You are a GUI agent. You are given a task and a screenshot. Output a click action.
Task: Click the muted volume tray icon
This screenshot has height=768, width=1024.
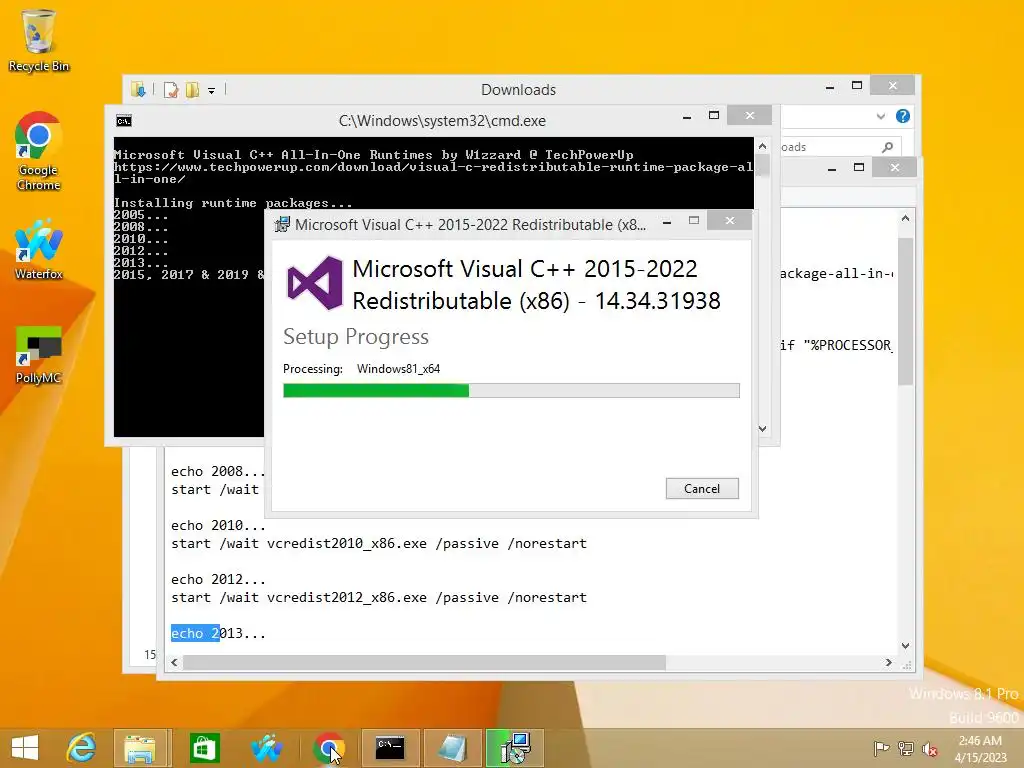(x=929, y=748)
